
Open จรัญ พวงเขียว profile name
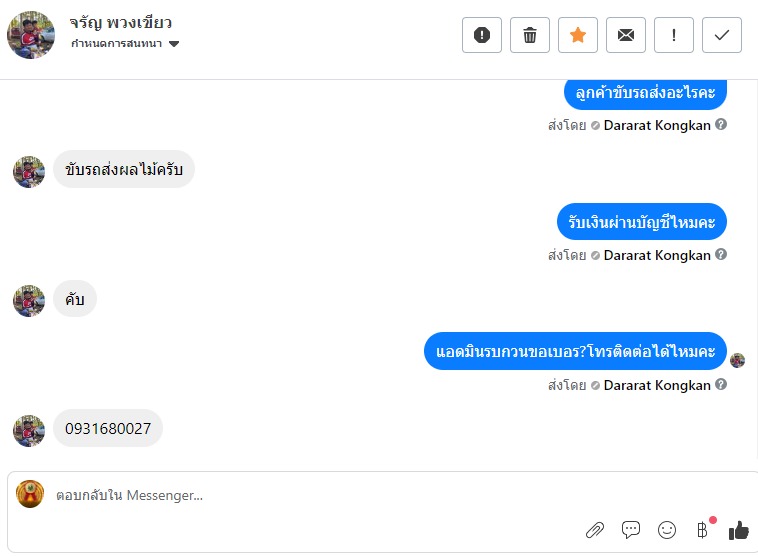120,23
